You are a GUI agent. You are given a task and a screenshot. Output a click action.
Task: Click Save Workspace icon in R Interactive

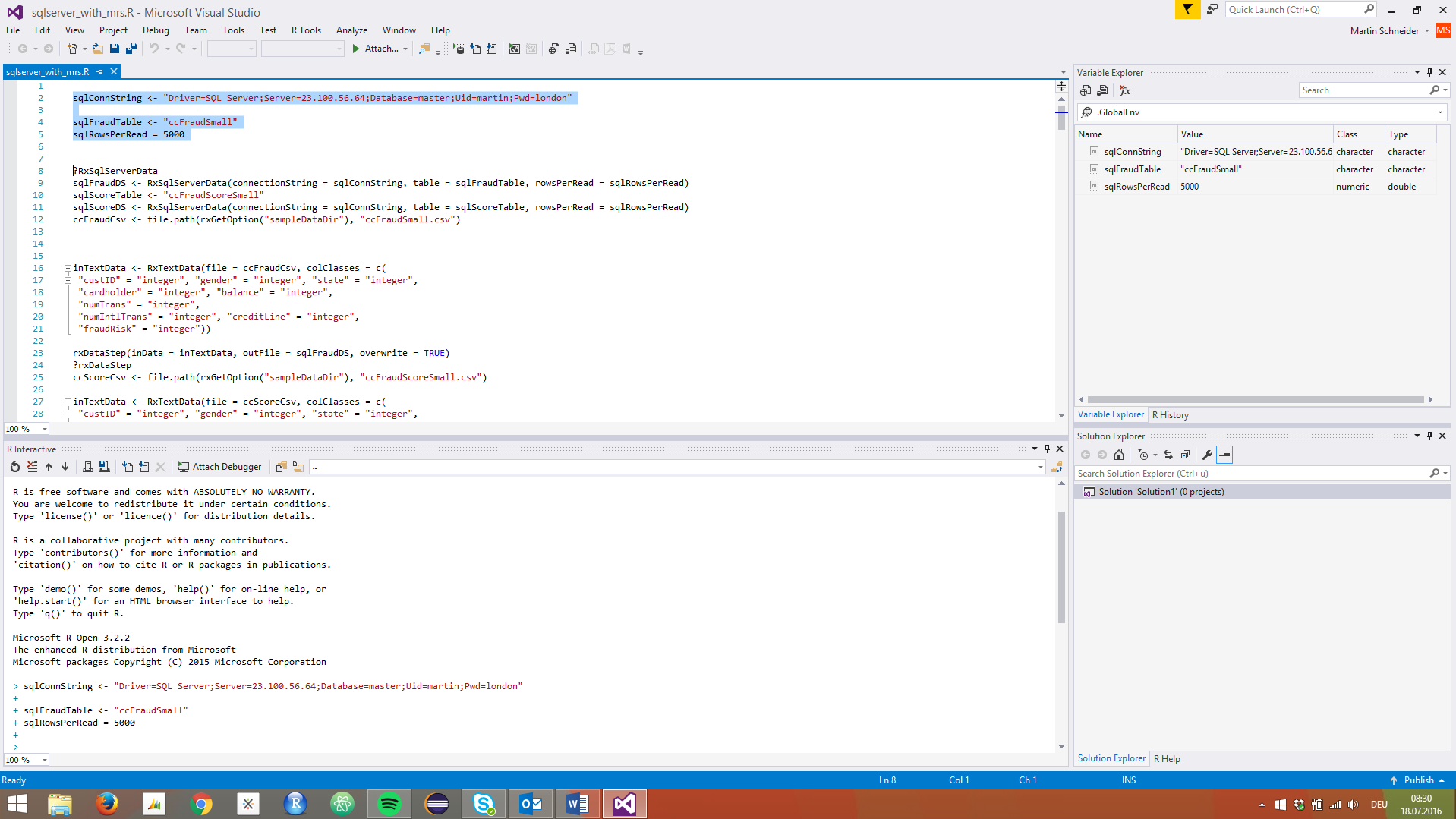(x=105, y=467)
